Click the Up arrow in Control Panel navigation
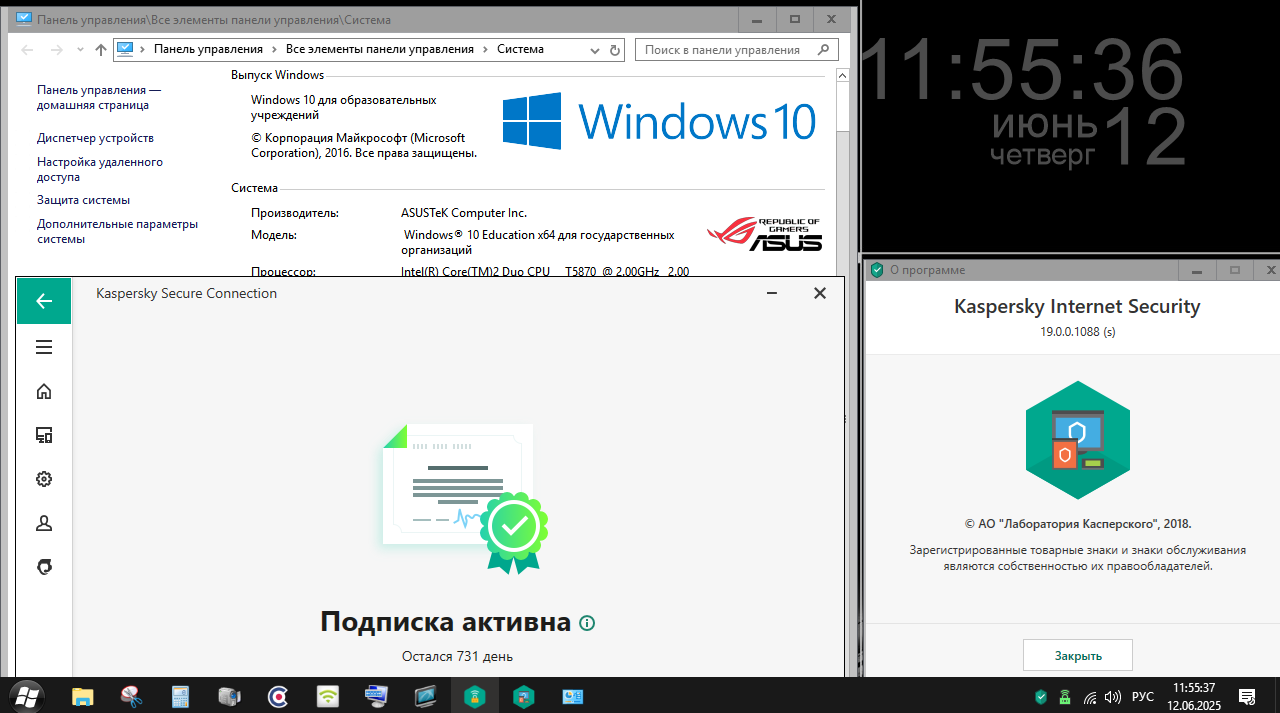 (x=100, y=49)
